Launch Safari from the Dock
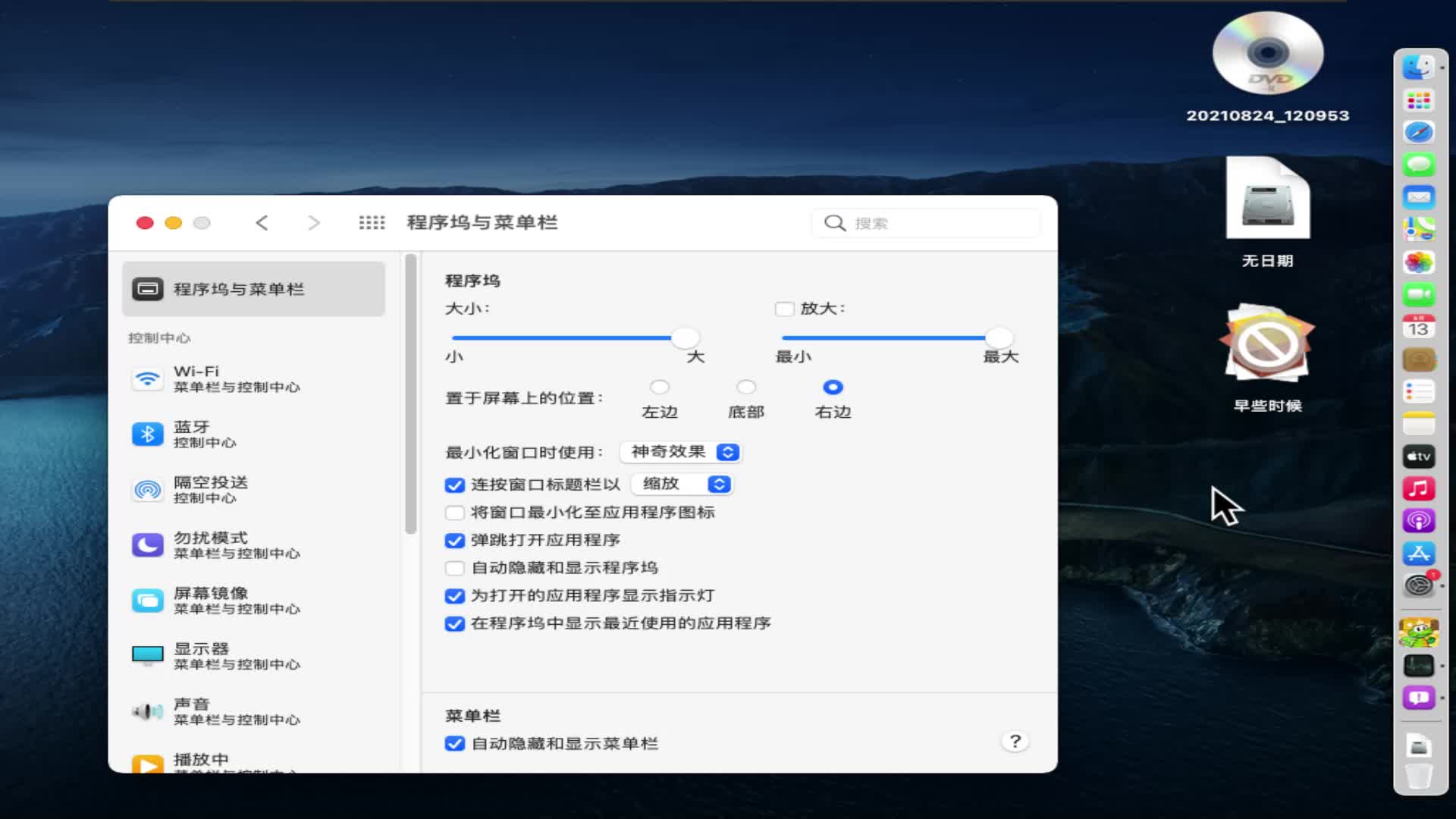This screenshot has height=819, width=1456. [1418, 131]
